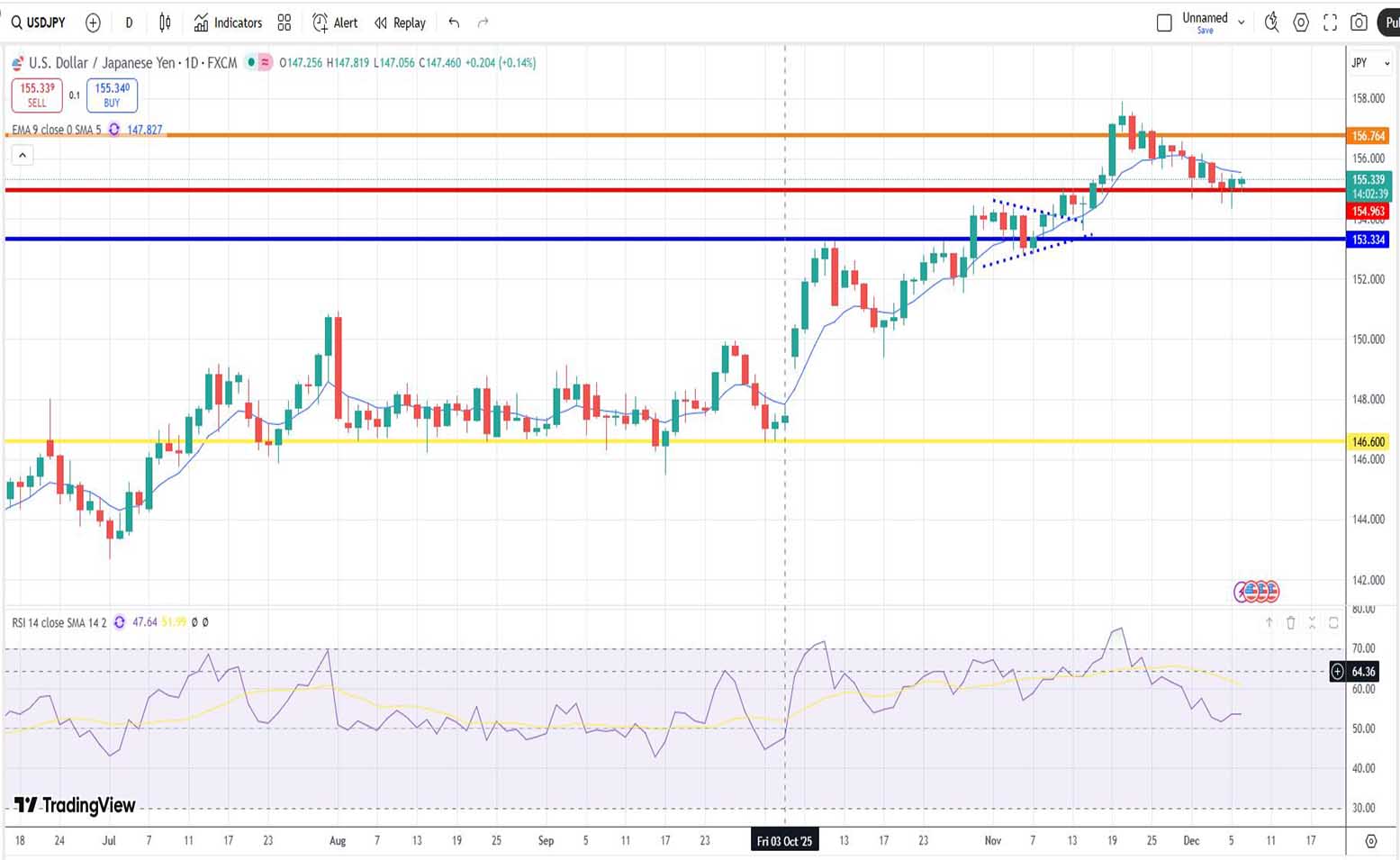Open the Indicators dialog
Image resolution: width=1400 pixels, height=860 pixels.
(x=228, y=23)
